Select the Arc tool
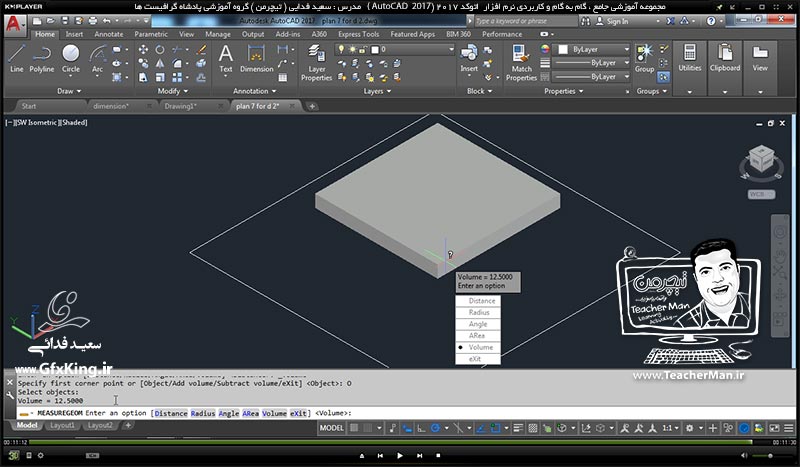 click(97, 59)
